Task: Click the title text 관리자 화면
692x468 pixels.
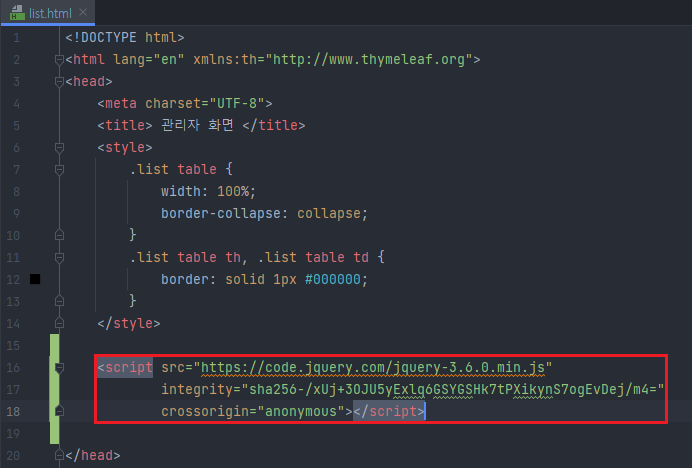Action: point(197,125)
